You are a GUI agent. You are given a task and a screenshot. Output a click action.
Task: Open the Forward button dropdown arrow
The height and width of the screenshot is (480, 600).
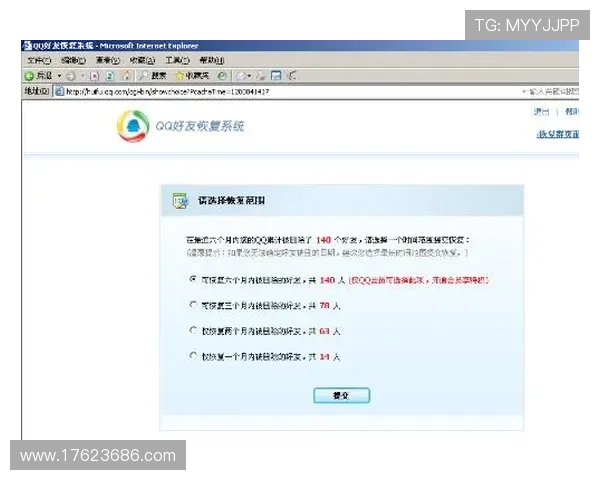(82, 76)
